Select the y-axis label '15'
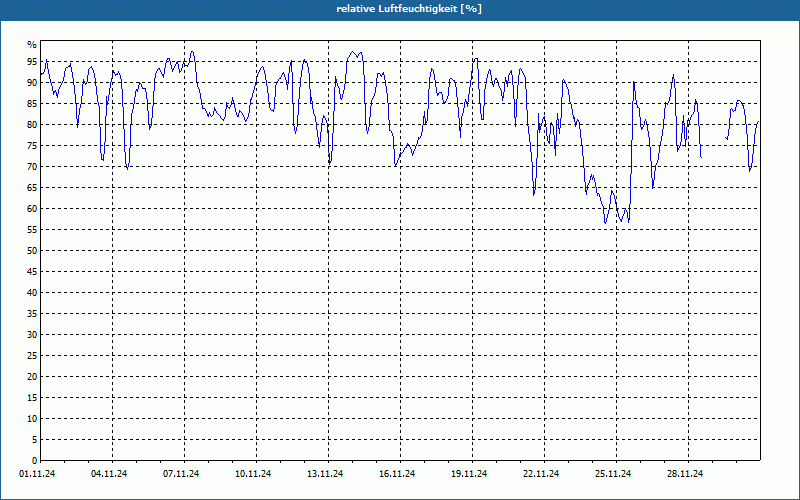 pos(32,397)
